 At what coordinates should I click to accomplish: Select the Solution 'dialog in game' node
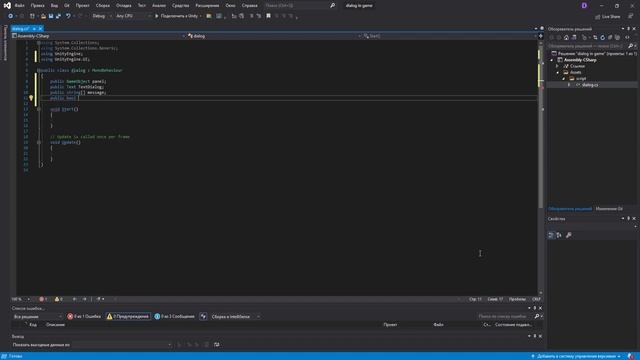(x=594, y=53)
